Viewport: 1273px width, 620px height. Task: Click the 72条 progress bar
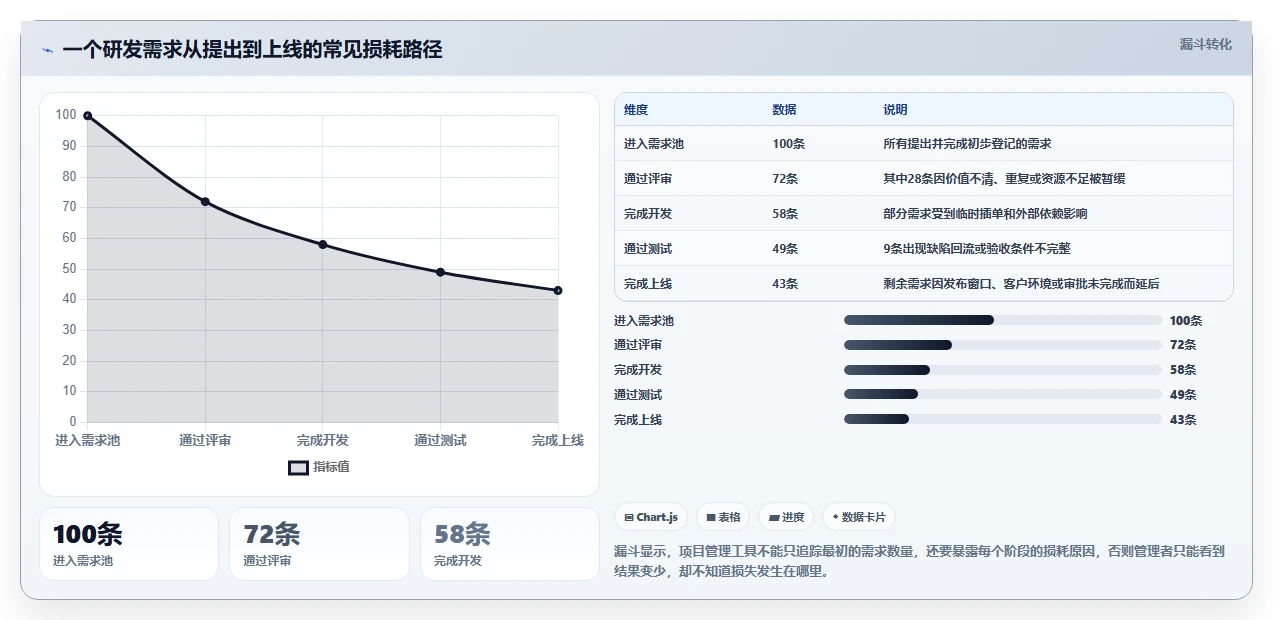click(1003, 345)
